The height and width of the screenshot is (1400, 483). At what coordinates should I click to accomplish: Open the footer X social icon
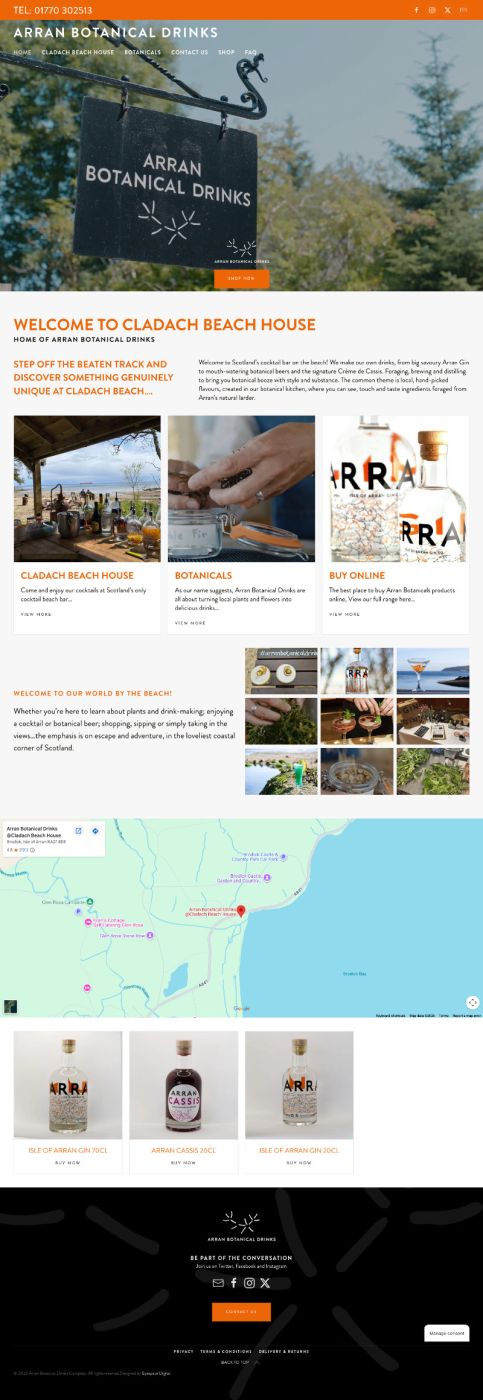coord(265,1283)
